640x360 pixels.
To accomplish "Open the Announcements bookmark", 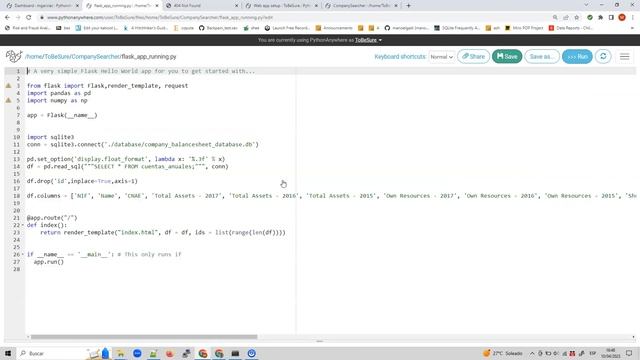I will 334,28.
